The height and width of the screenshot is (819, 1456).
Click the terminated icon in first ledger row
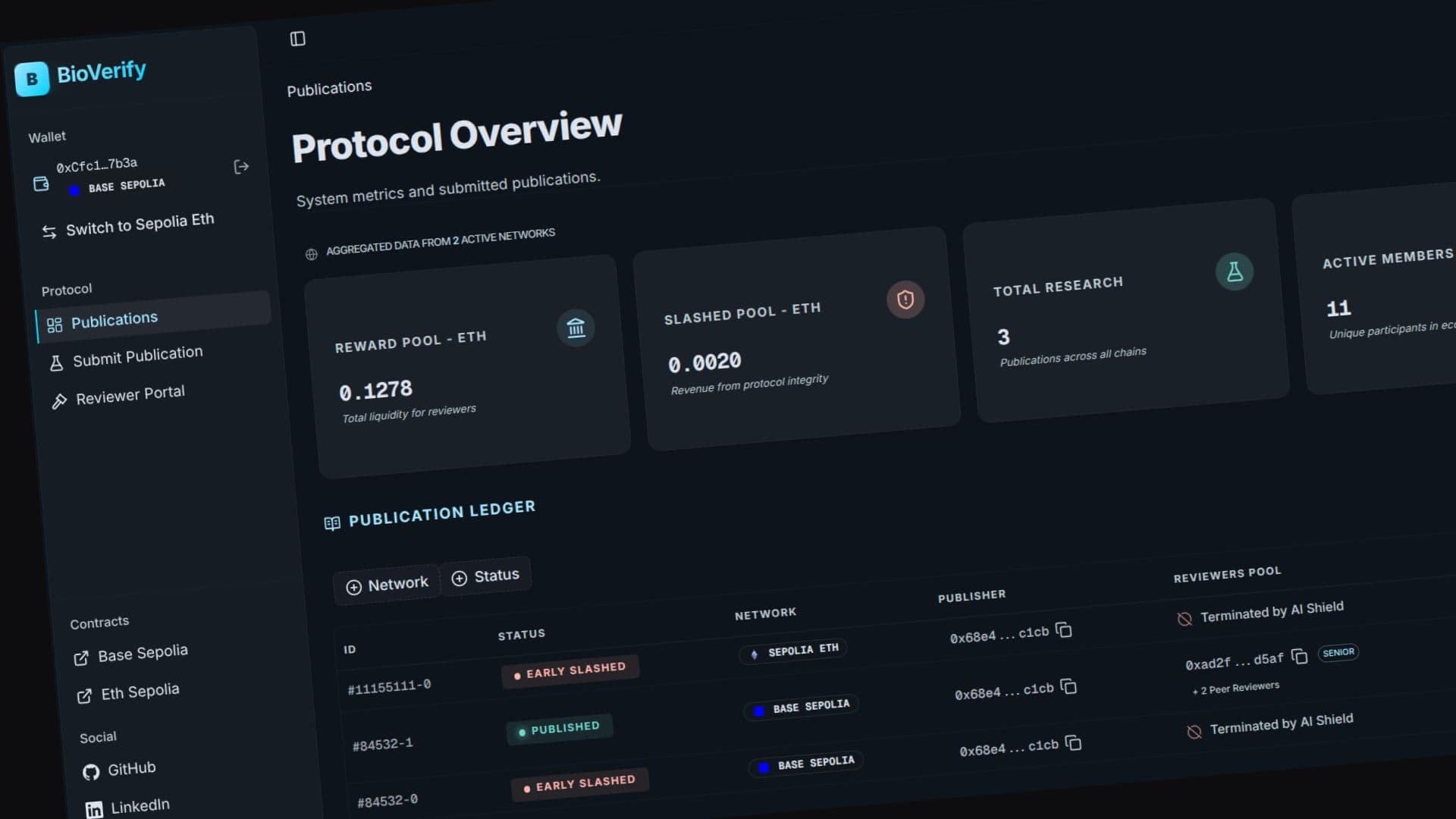tap(1185, 619)
